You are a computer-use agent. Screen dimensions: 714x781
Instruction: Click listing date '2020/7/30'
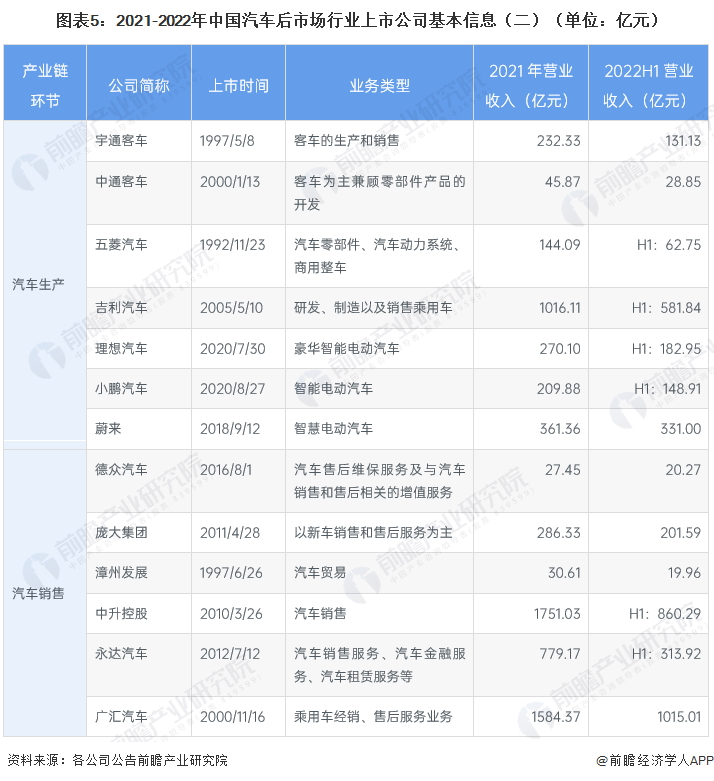232,348
